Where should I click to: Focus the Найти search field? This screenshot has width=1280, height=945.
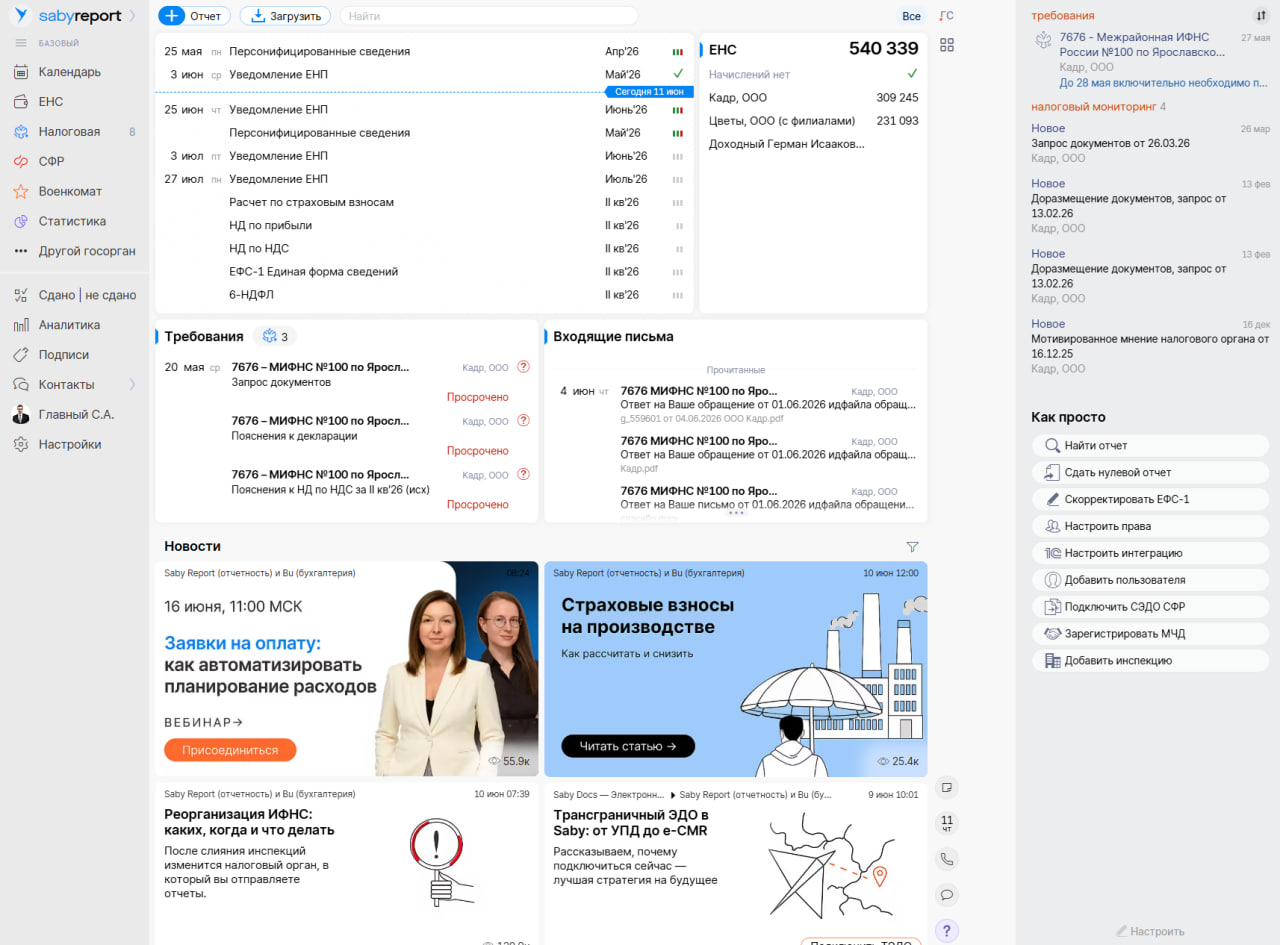tap(489, 16)
